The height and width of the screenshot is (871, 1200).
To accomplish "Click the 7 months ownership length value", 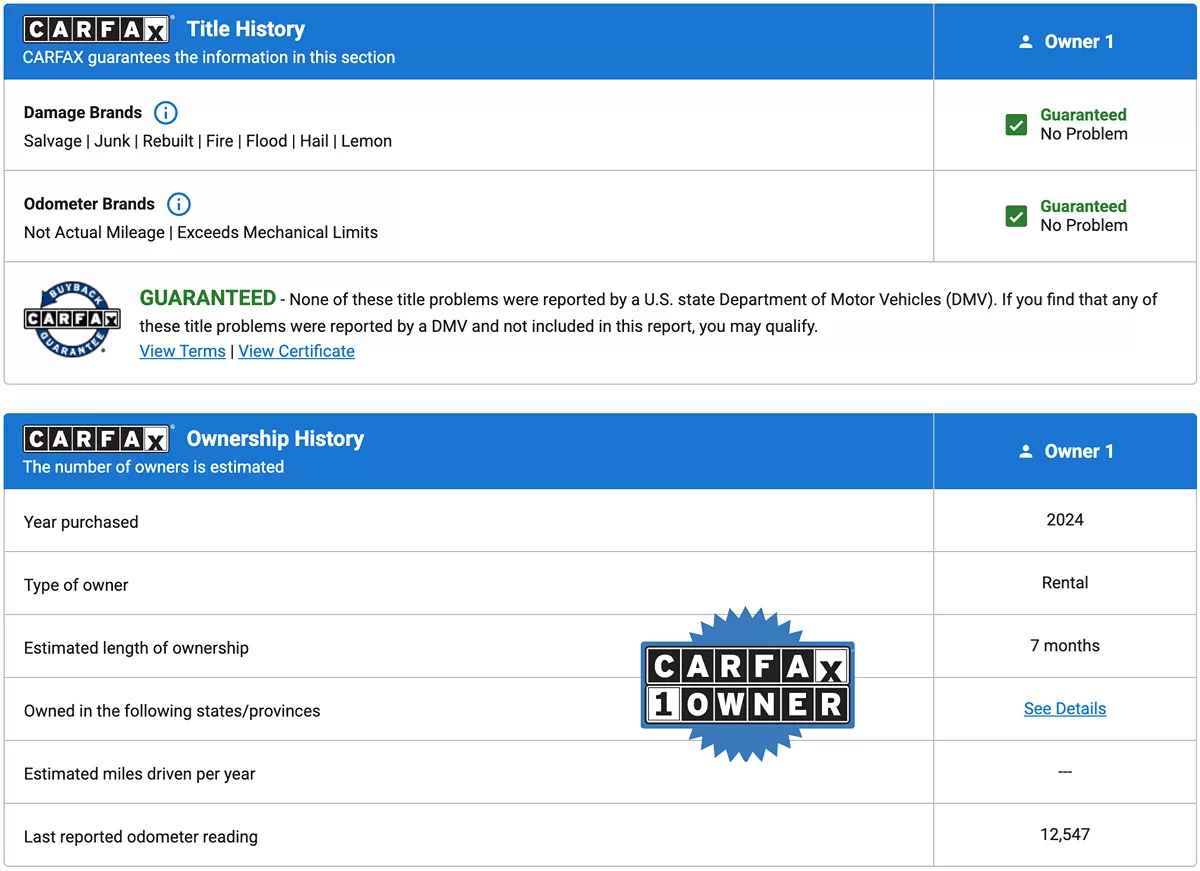I will coord(1064,646).
